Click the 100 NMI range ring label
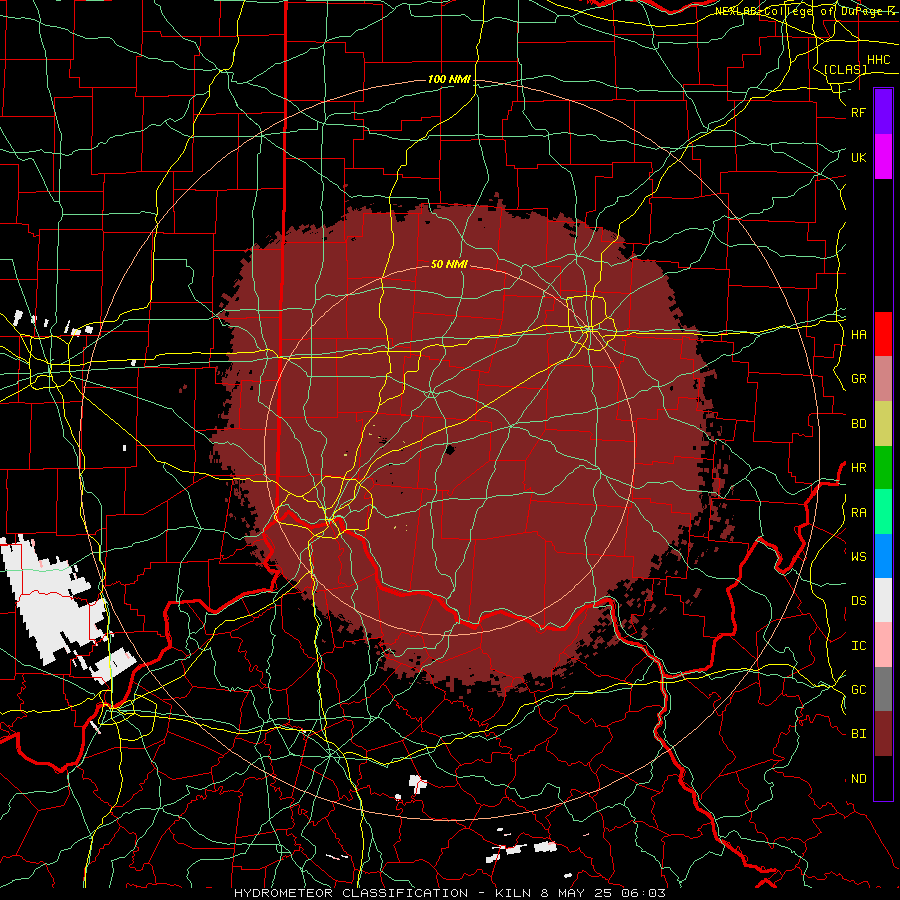This screenshot has width=900, height=900. coord(449,79)
